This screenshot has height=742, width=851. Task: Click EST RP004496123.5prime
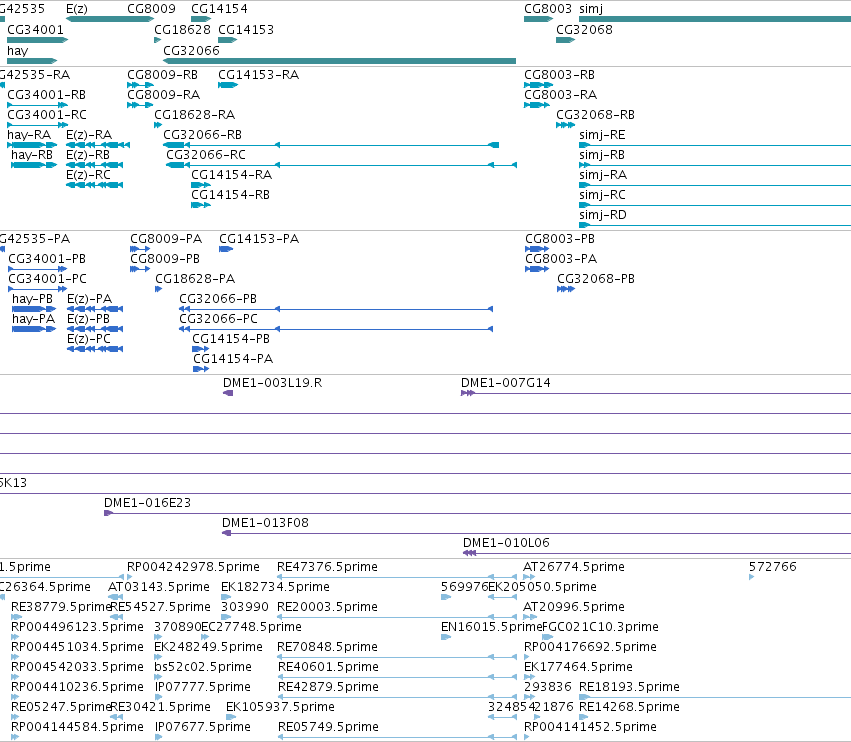click(77, 627)
